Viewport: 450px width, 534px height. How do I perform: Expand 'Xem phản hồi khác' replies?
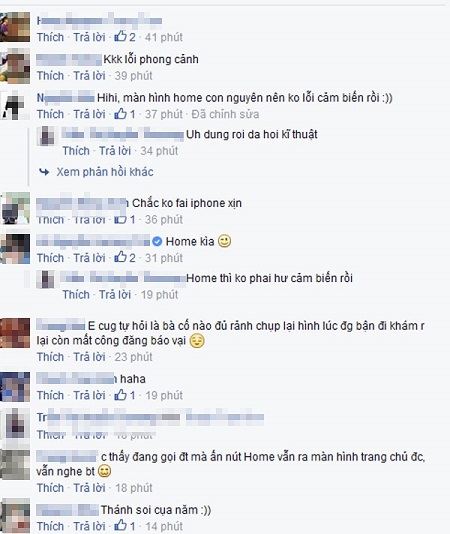click(105, 172)
